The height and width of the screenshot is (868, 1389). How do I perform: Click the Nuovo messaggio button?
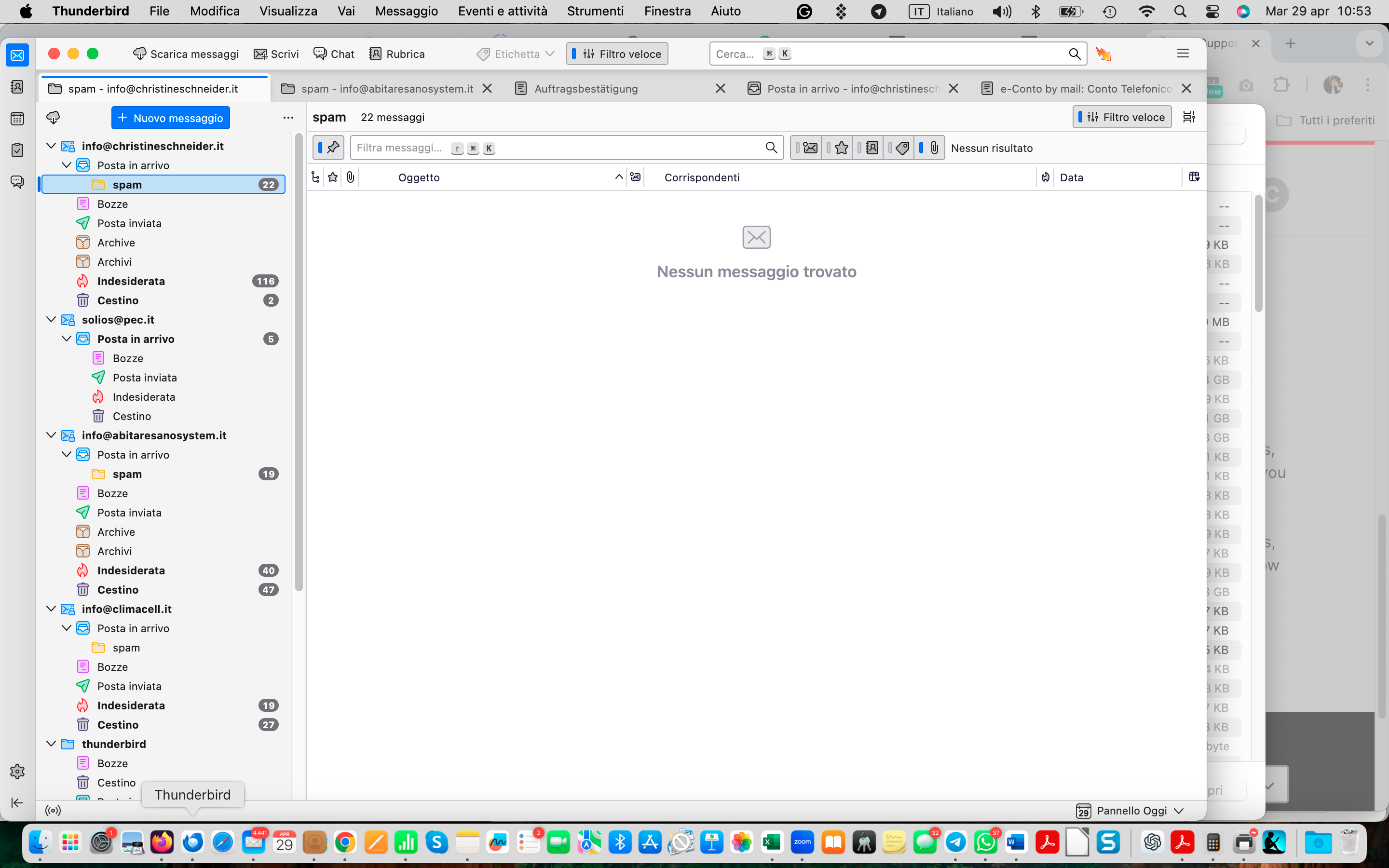tap(170, 118)
